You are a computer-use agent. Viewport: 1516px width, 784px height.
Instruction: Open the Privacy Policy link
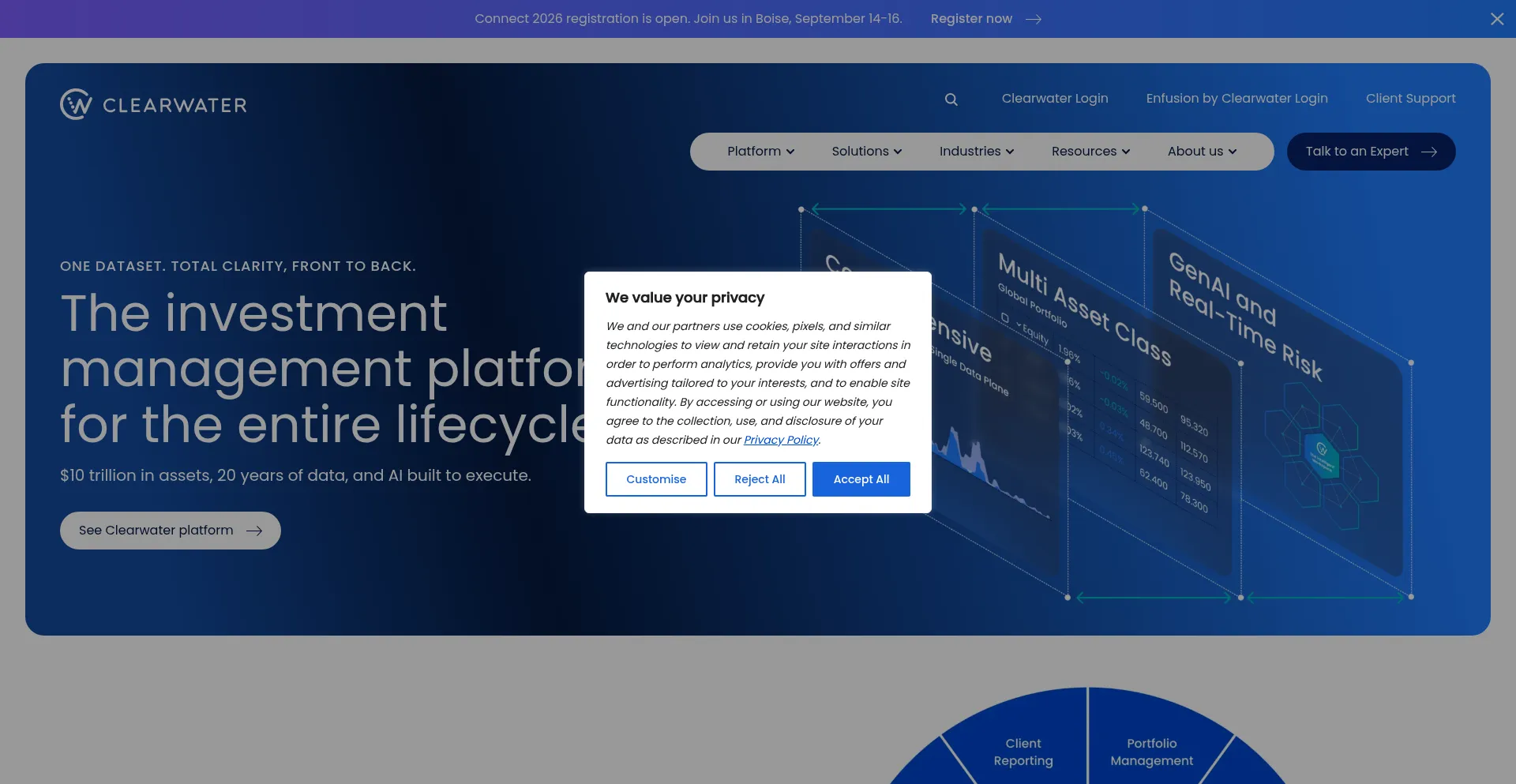(x=781, y=440)
